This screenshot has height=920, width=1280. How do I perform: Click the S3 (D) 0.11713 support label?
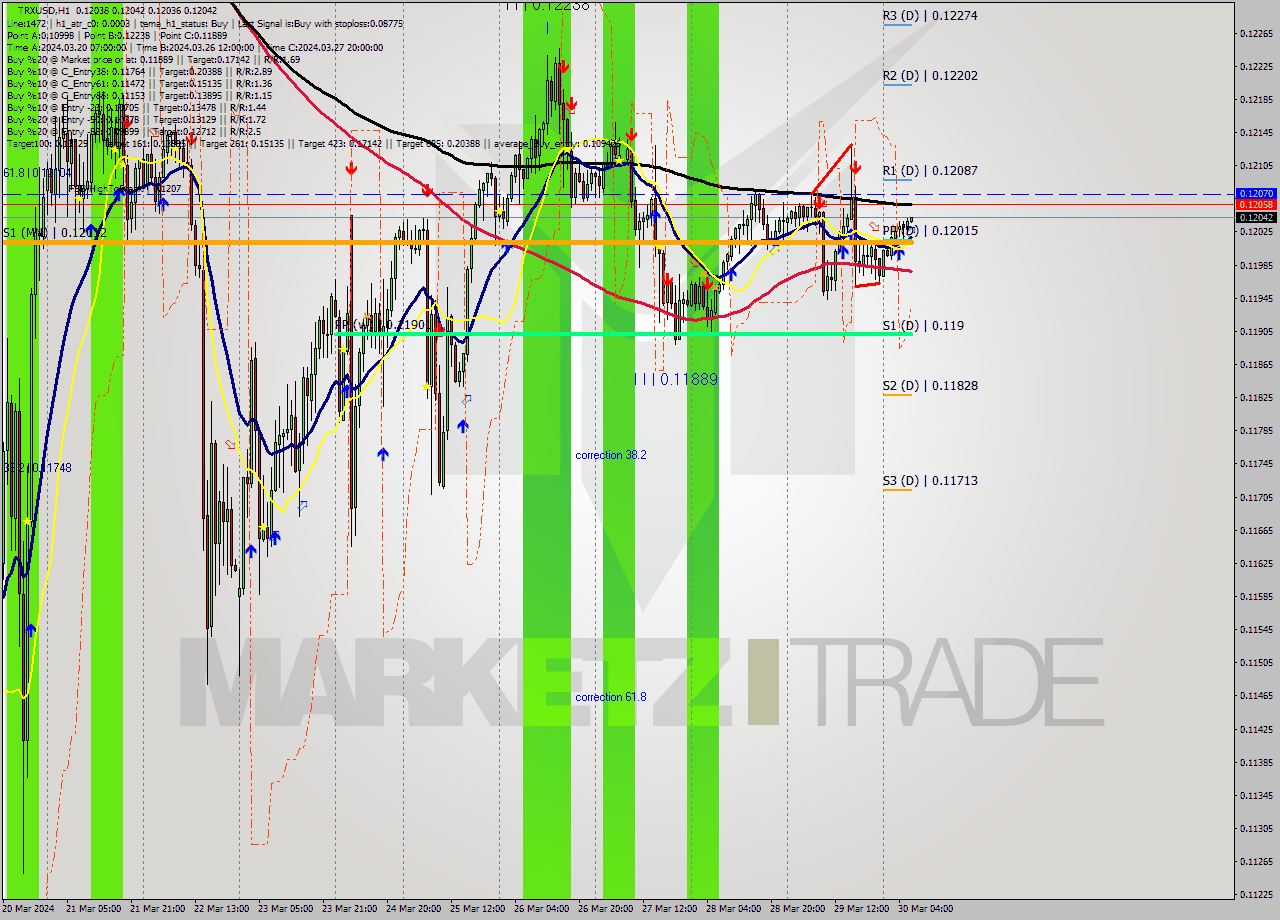tap(930, 481)
